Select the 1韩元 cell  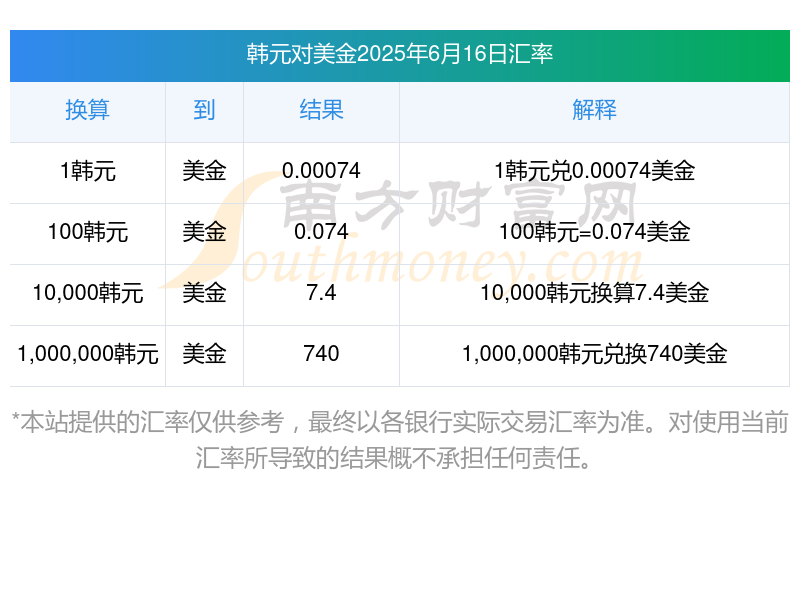pyautogui.click(x=87, y=171)
